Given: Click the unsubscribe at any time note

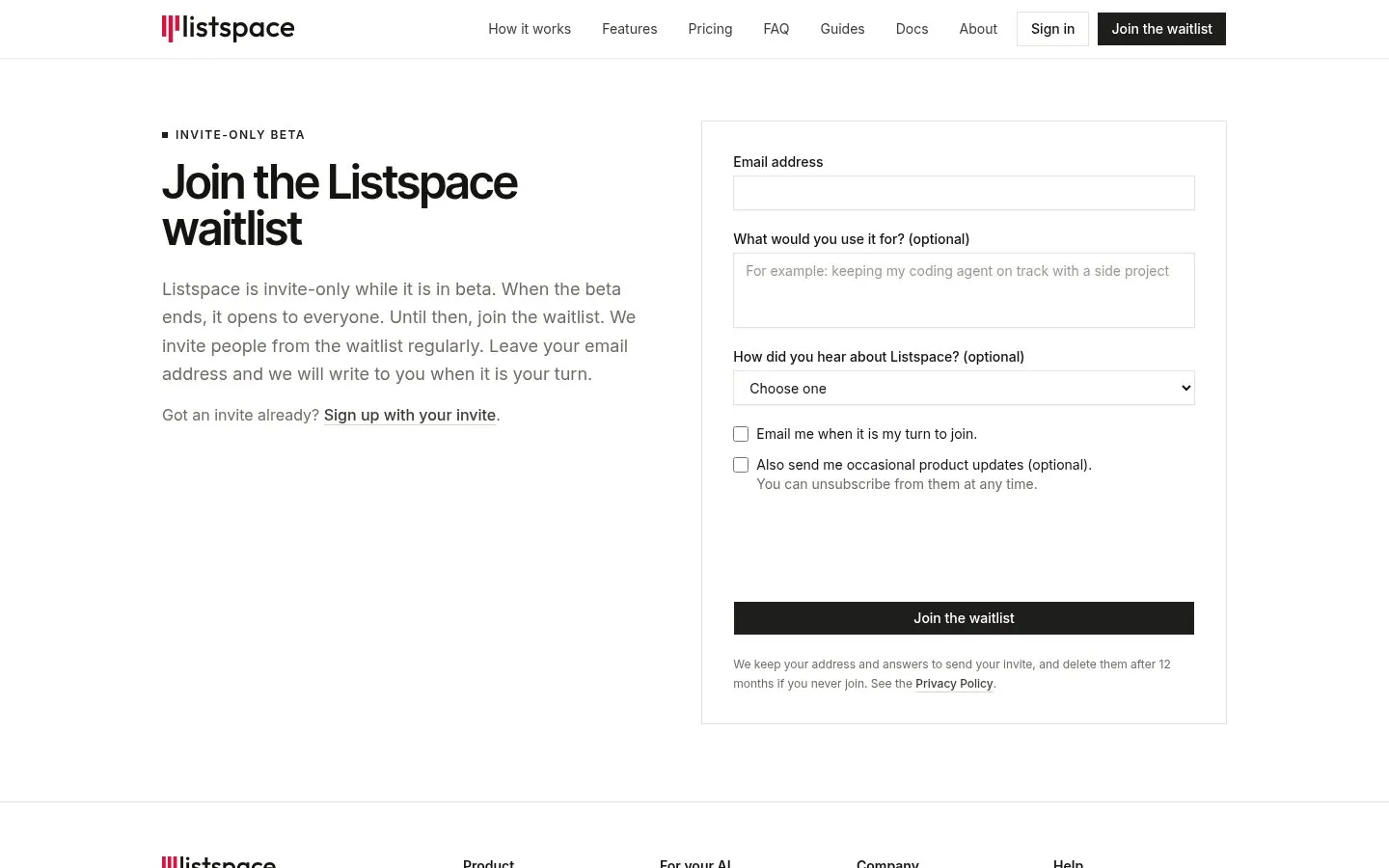Looking at the screenshot, I should 897,484.
